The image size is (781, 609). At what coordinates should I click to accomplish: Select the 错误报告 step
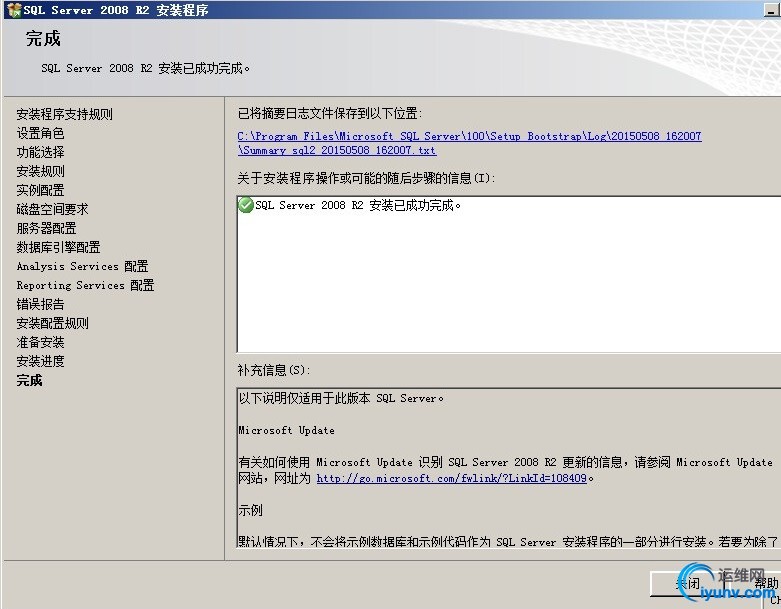pos(40,304)
